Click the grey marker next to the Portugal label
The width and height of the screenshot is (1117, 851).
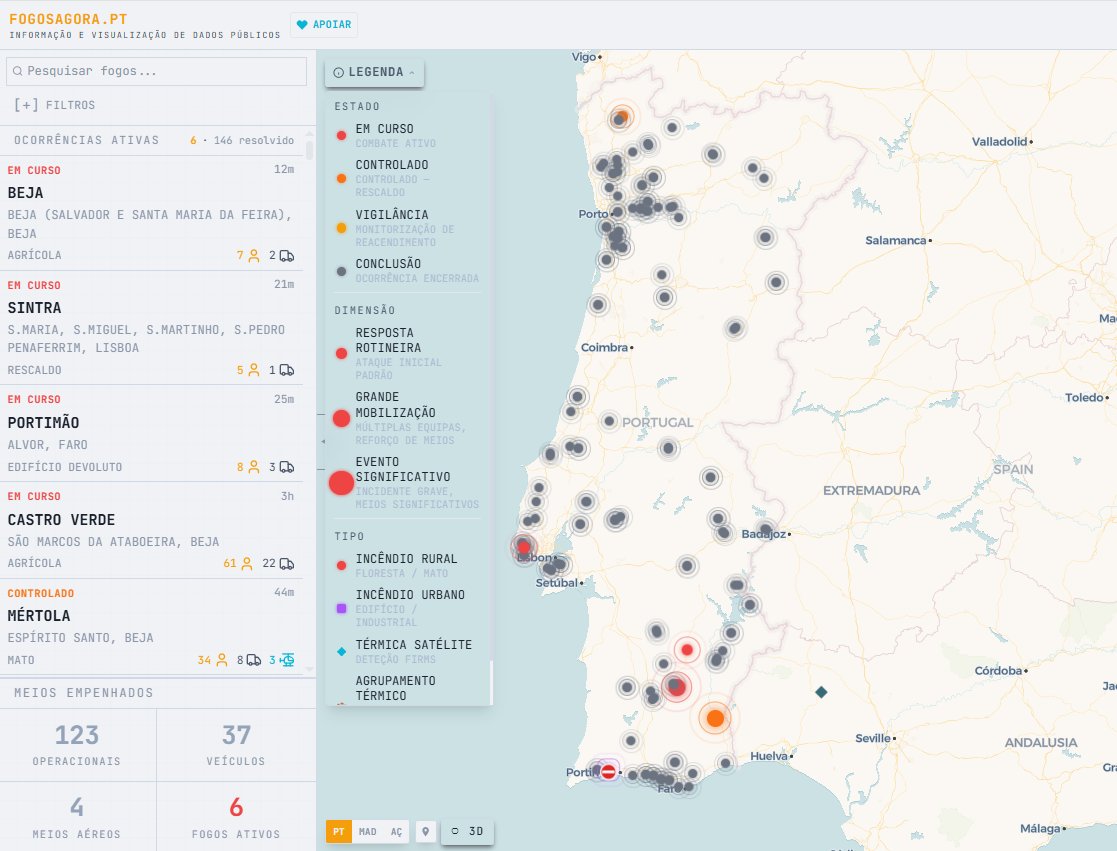609,421
